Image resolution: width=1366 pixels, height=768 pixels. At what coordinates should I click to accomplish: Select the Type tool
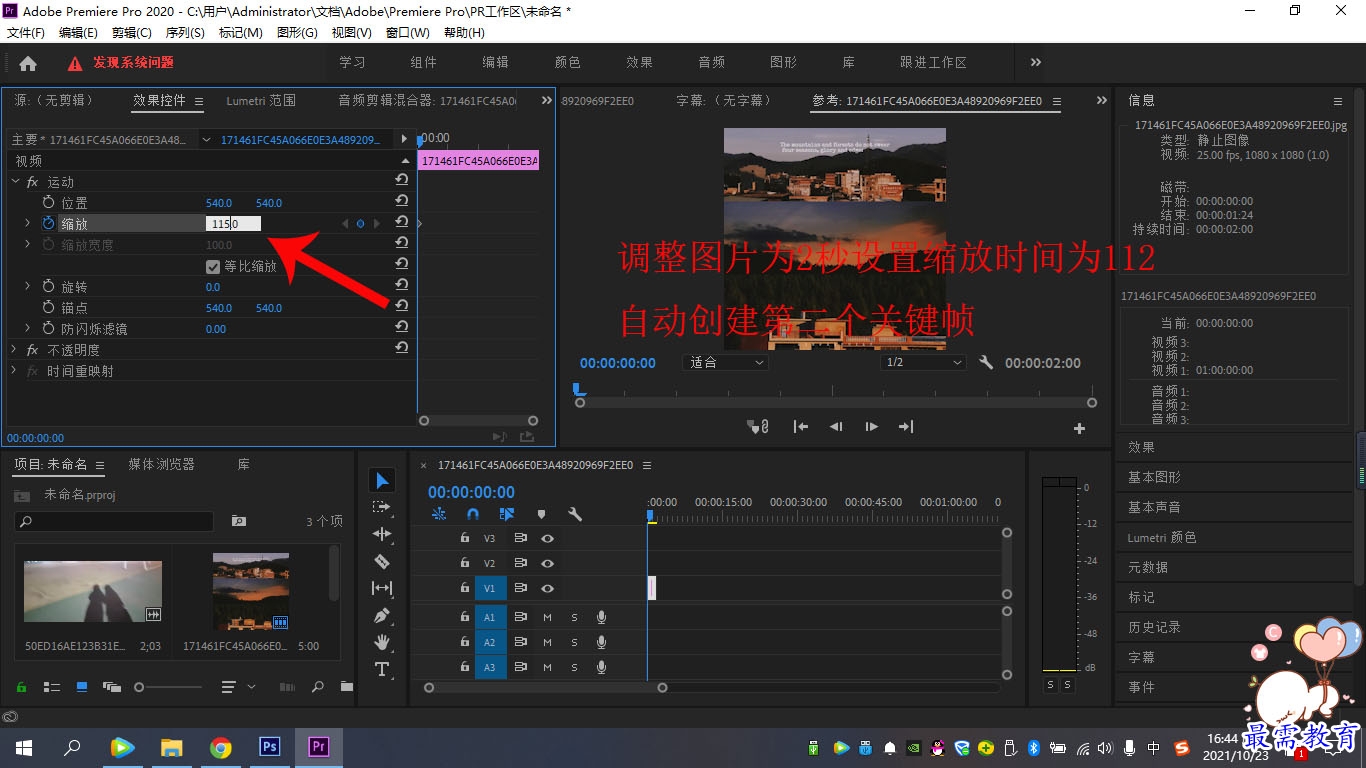point(382,669)
